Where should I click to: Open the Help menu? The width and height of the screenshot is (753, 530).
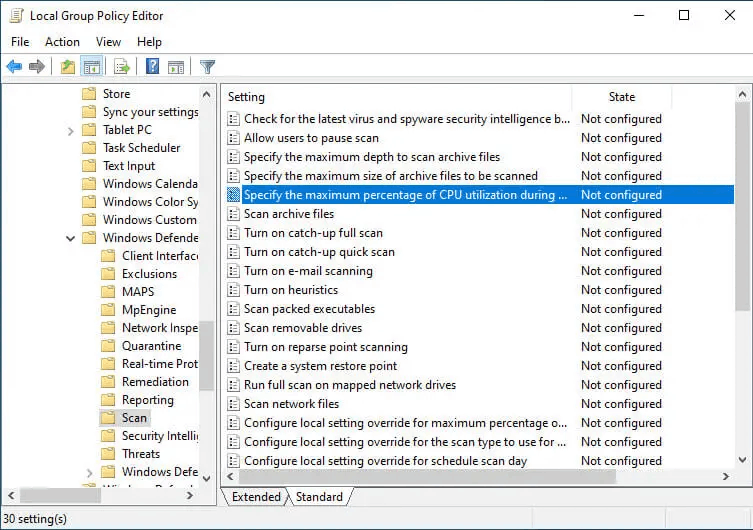[149, 42]
